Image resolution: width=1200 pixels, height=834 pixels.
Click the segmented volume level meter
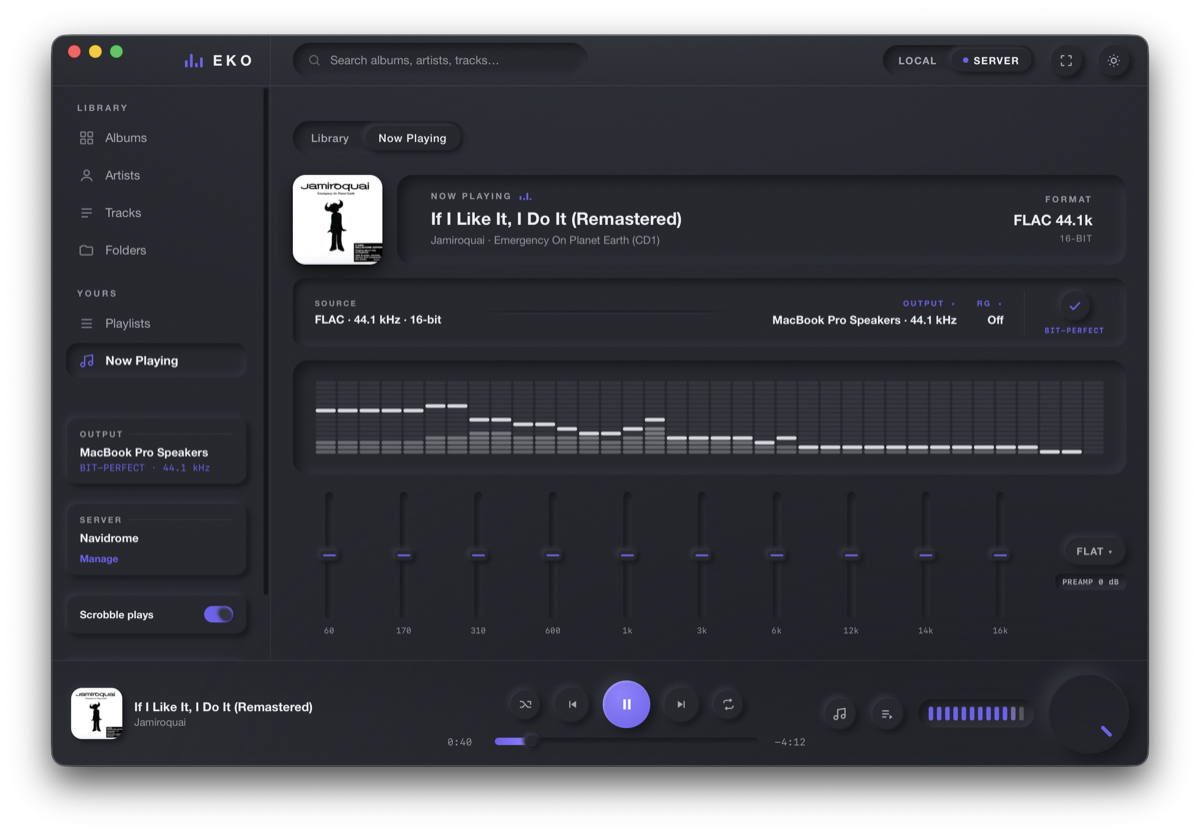click(976, 713)
